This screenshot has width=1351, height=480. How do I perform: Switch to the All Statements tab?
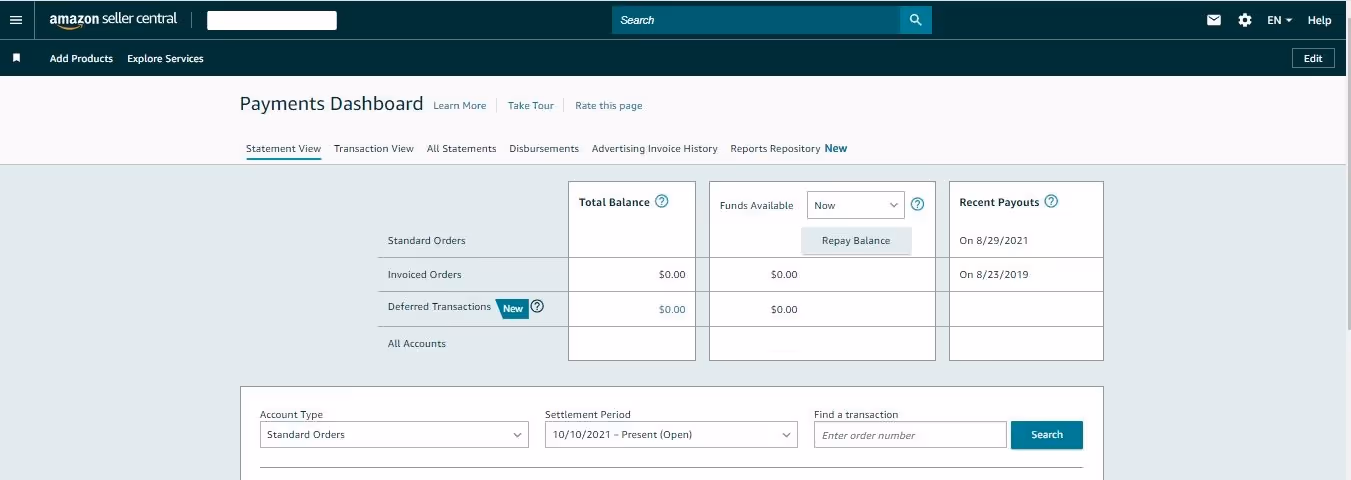[461, 149]
